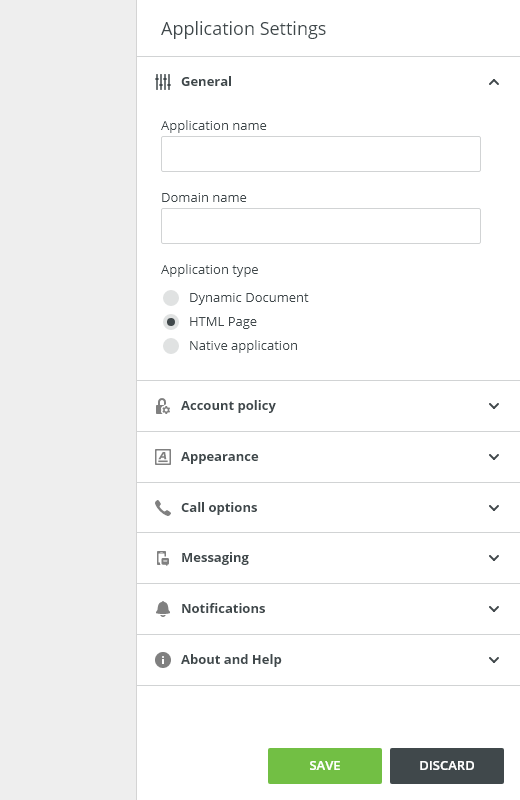520x800 pixels.
Task: Click the General sliders icon
Action: [163, 82]
